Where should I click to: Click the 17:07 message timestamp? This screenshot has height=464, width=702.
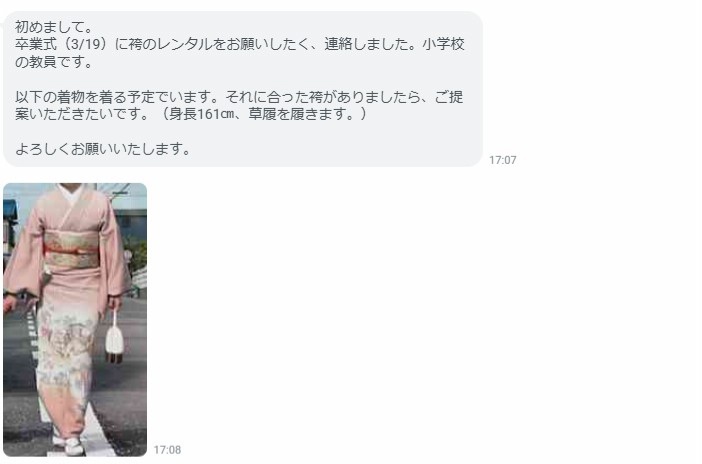click(502, 160)
